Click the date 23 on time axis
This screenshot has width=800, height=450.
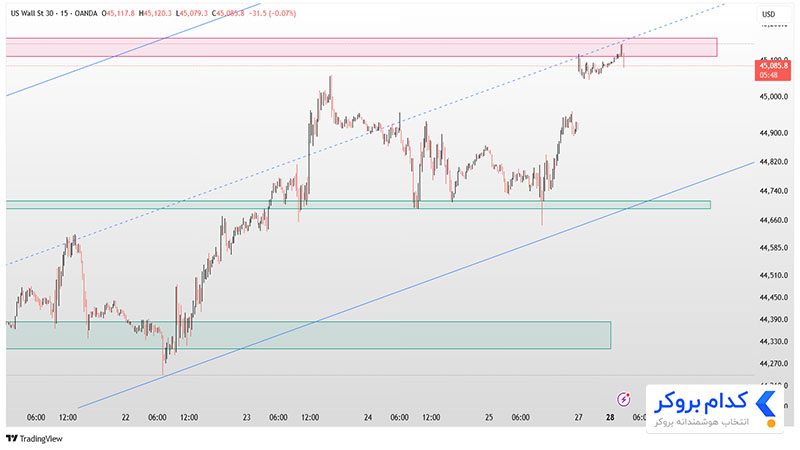246,417
